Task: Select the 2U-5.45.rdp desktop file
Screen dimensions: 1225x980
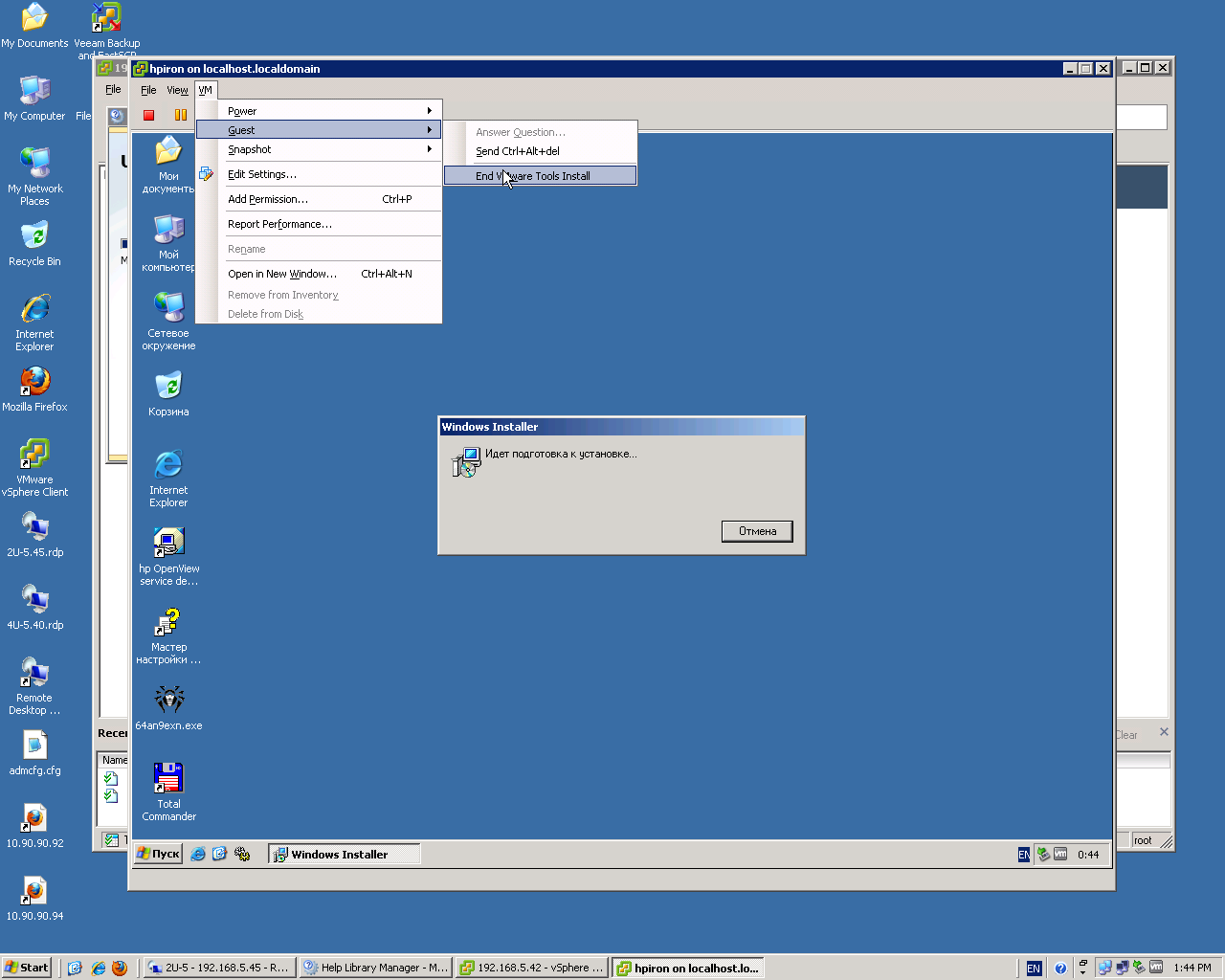Action: click(34, 534)
